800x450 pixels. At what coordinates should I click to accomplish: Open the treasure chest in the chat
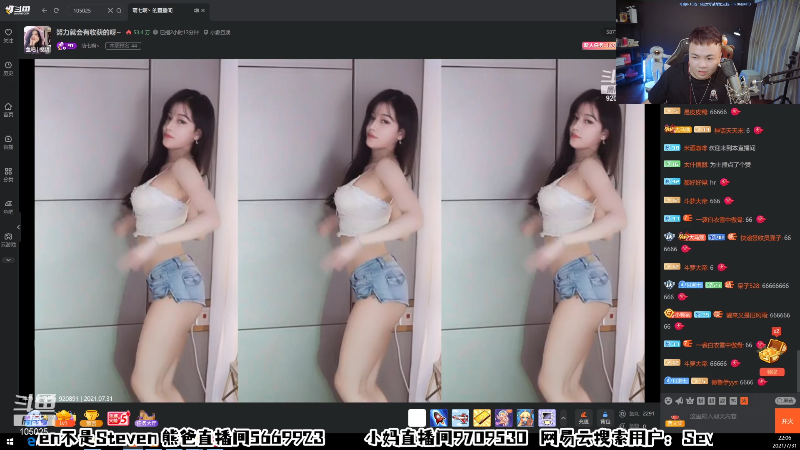tap(772, 351)
